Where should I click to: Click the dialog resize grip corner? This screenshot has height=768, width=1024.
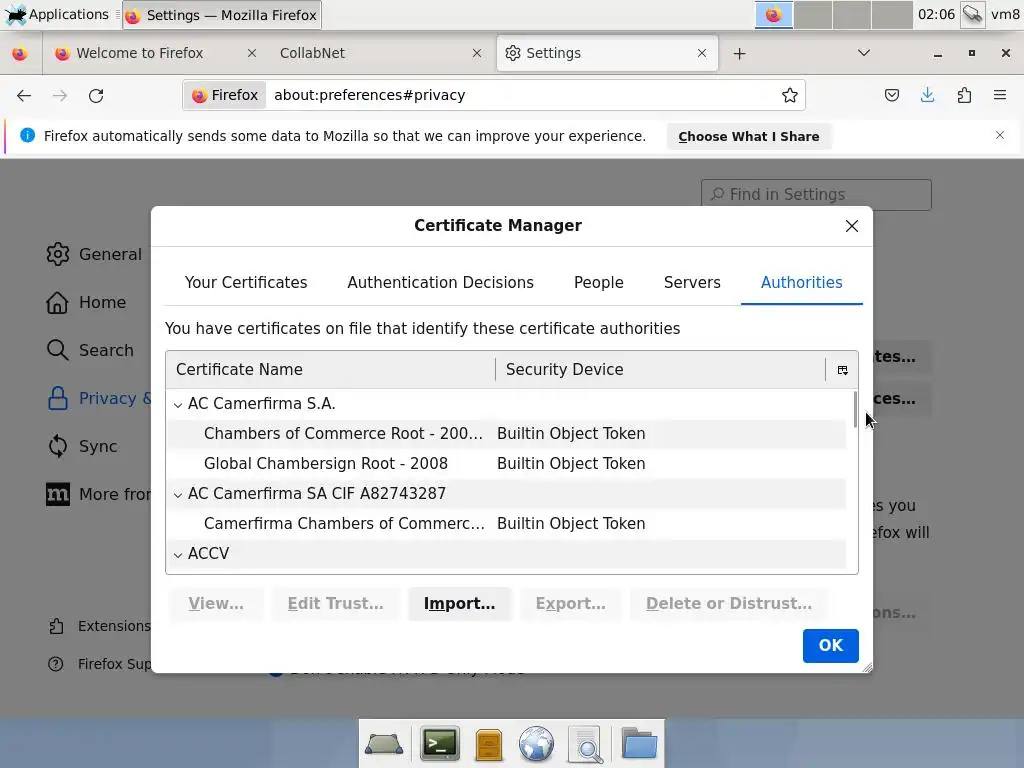867,667
